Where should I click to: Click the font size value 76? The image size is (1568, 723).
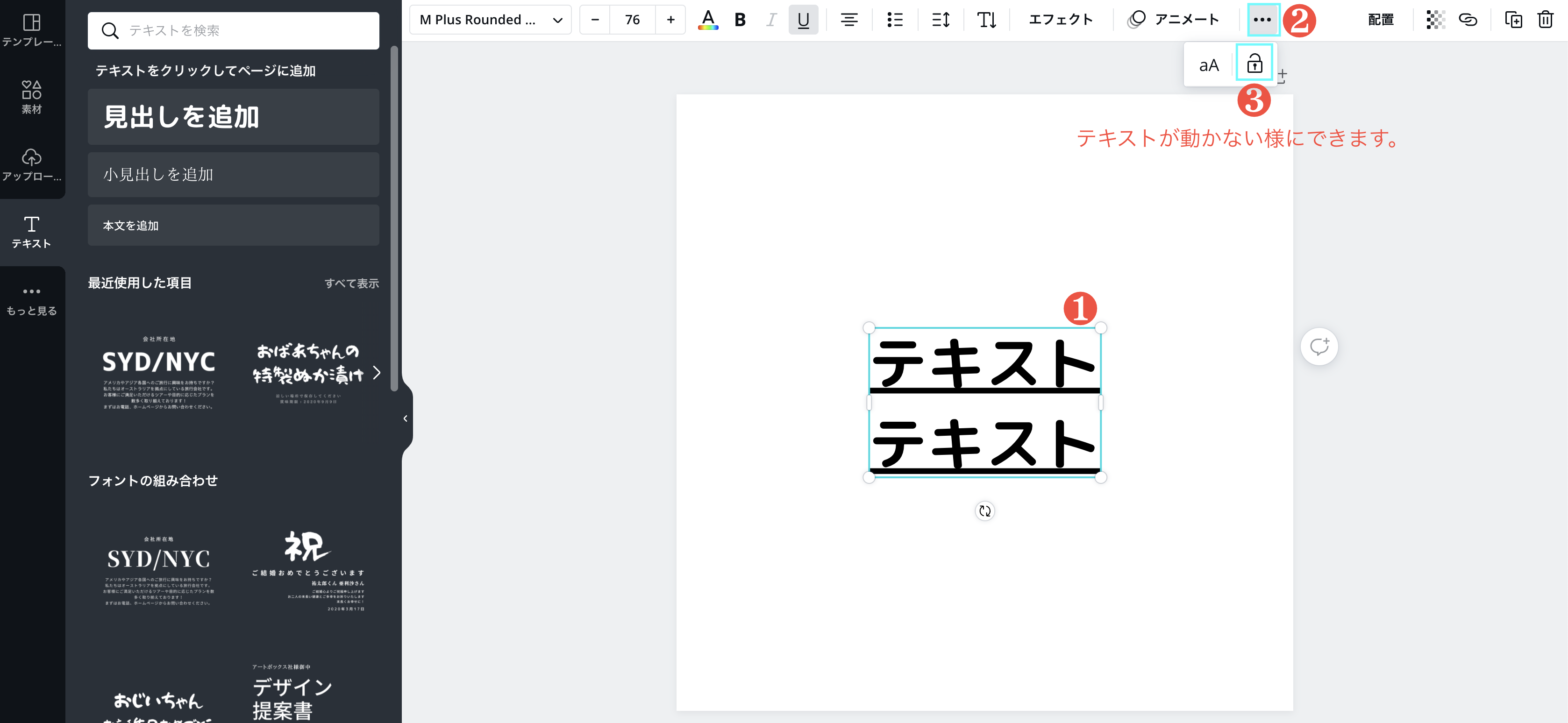(x=633, y=20)
